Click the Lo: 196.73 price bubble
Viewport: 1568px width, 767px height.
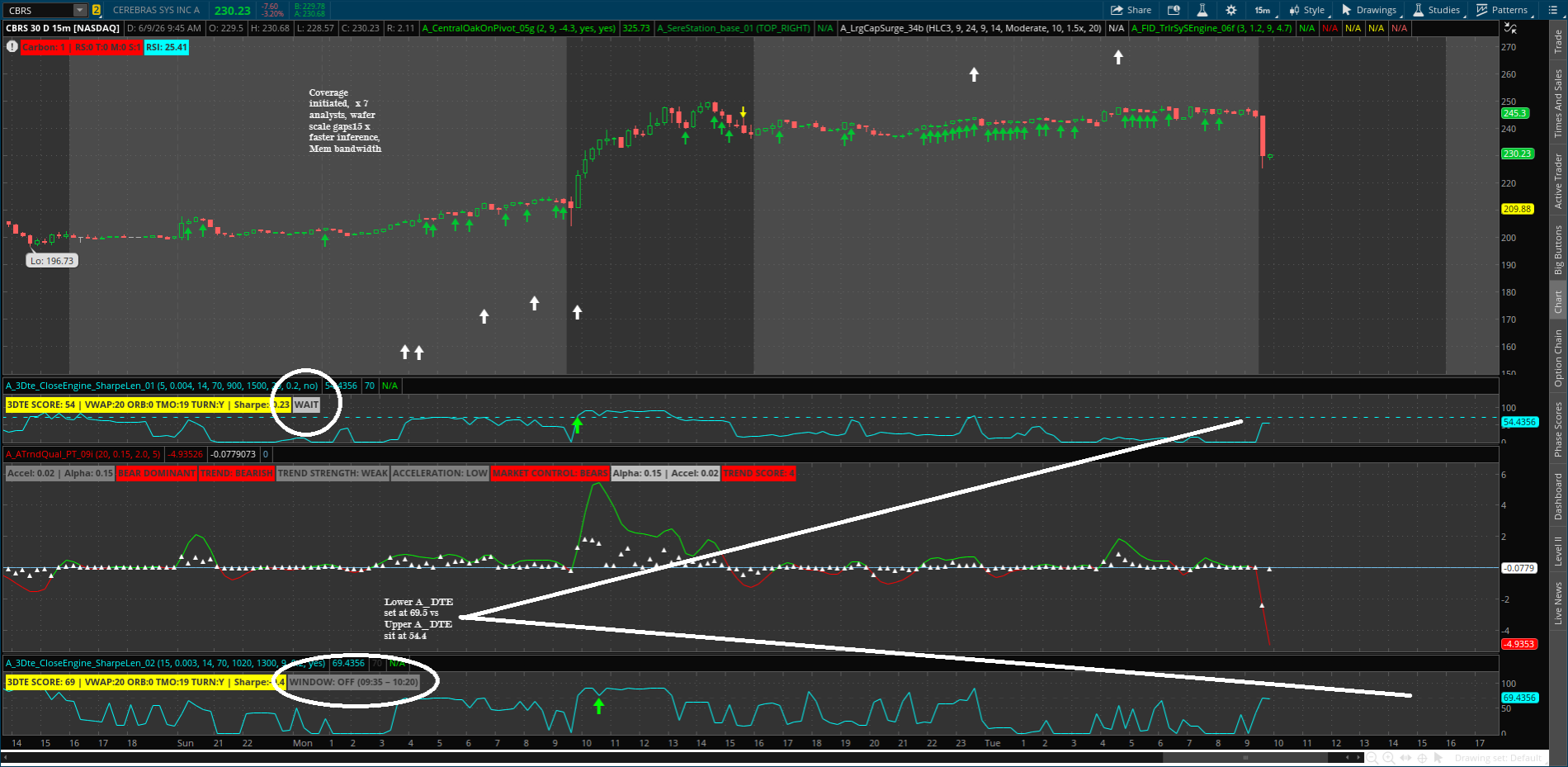click(x=51, y=261)
